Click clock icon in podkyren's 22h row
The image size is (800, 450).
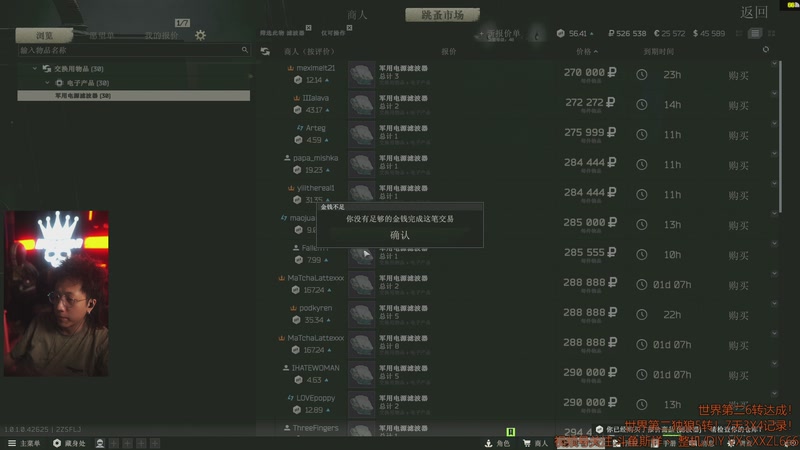tap(642, 315)
